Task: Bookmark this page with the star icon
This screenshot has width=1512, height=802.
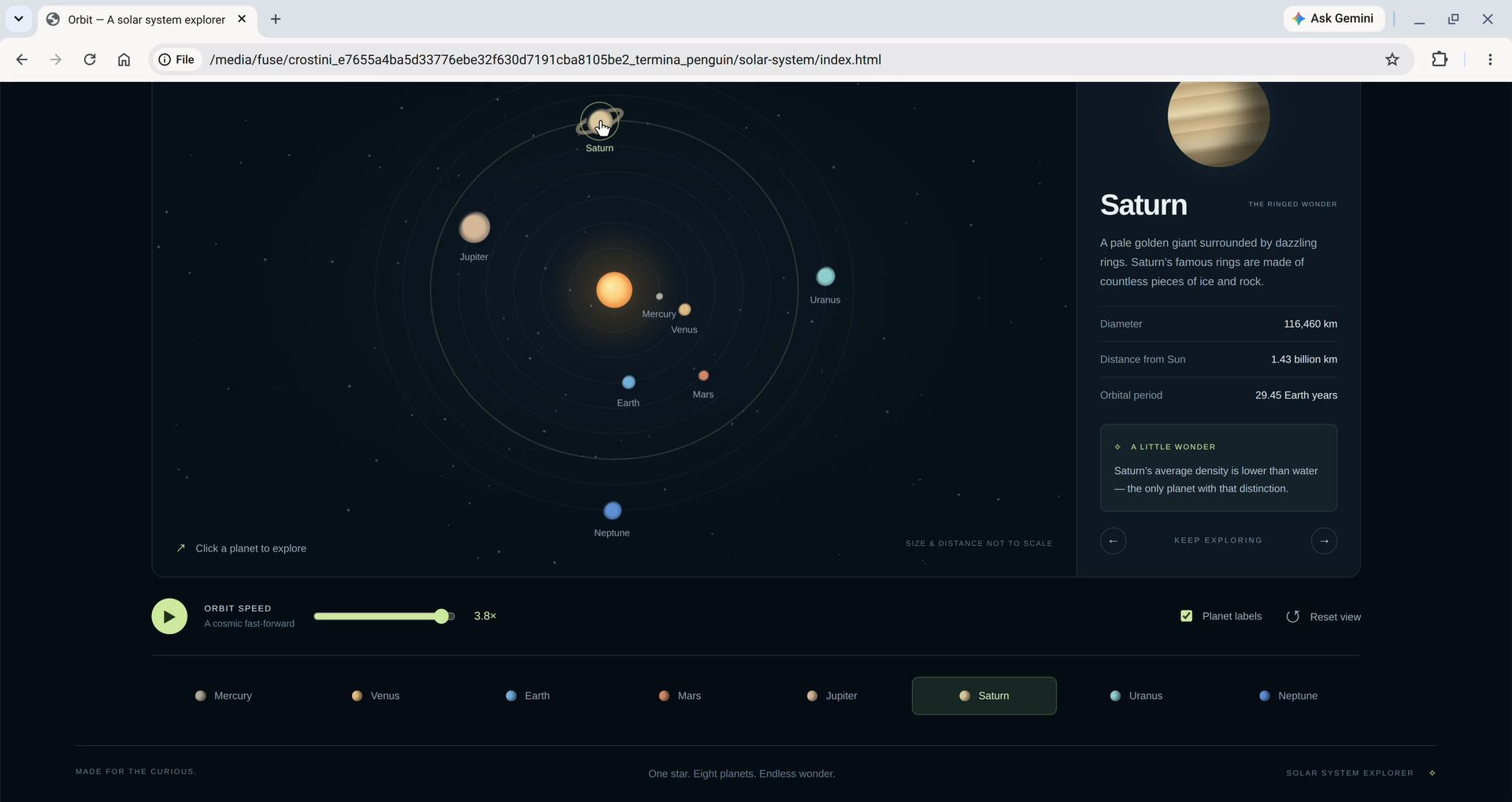Action: (1392, 59)
